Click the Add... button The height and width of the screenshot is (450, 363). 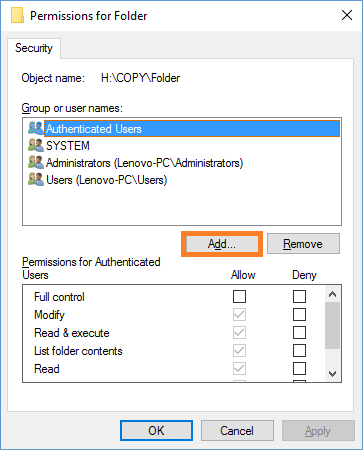pos(222,244)
